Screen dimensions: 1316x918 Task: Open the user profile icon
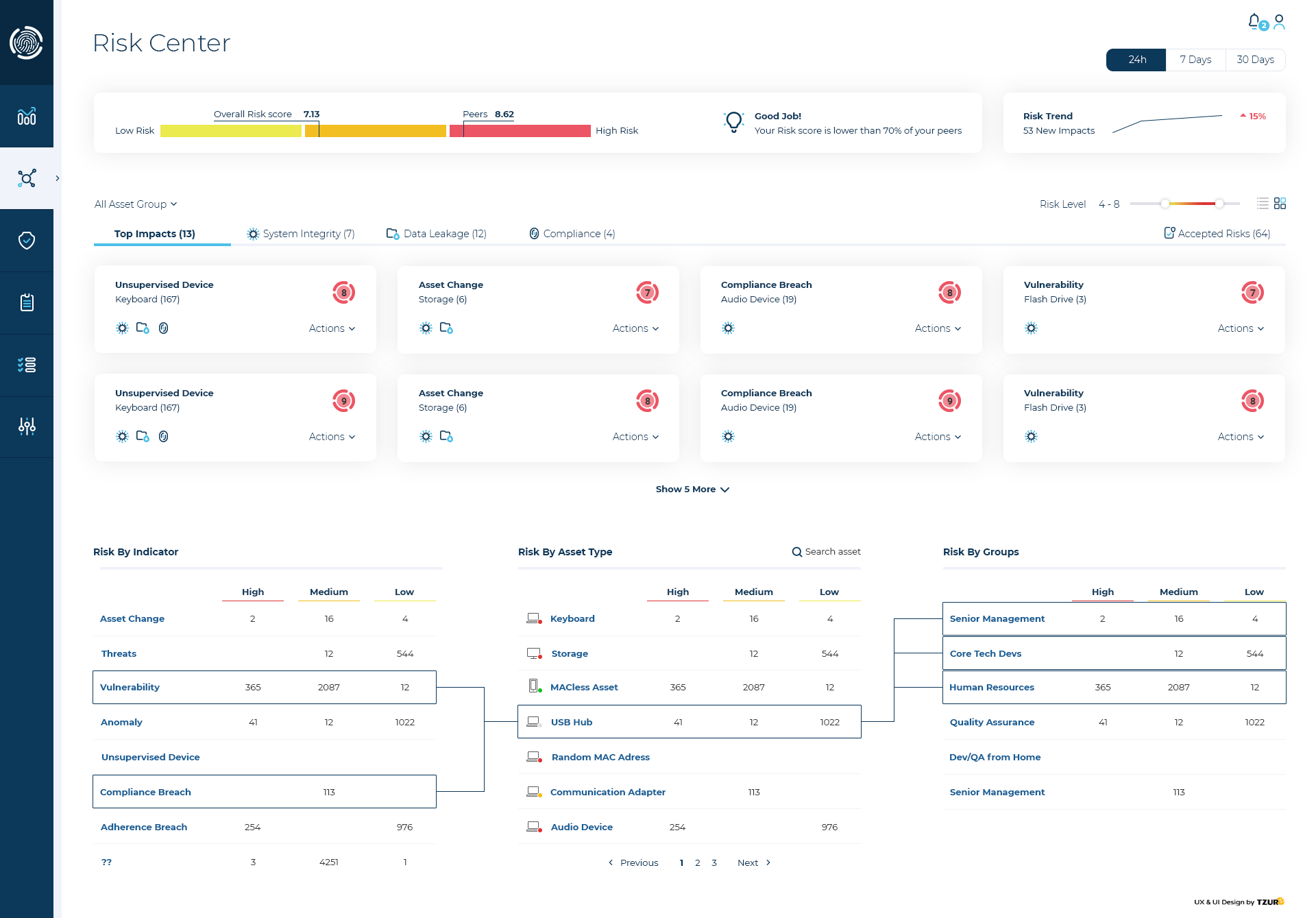[x=1279, y=22]
